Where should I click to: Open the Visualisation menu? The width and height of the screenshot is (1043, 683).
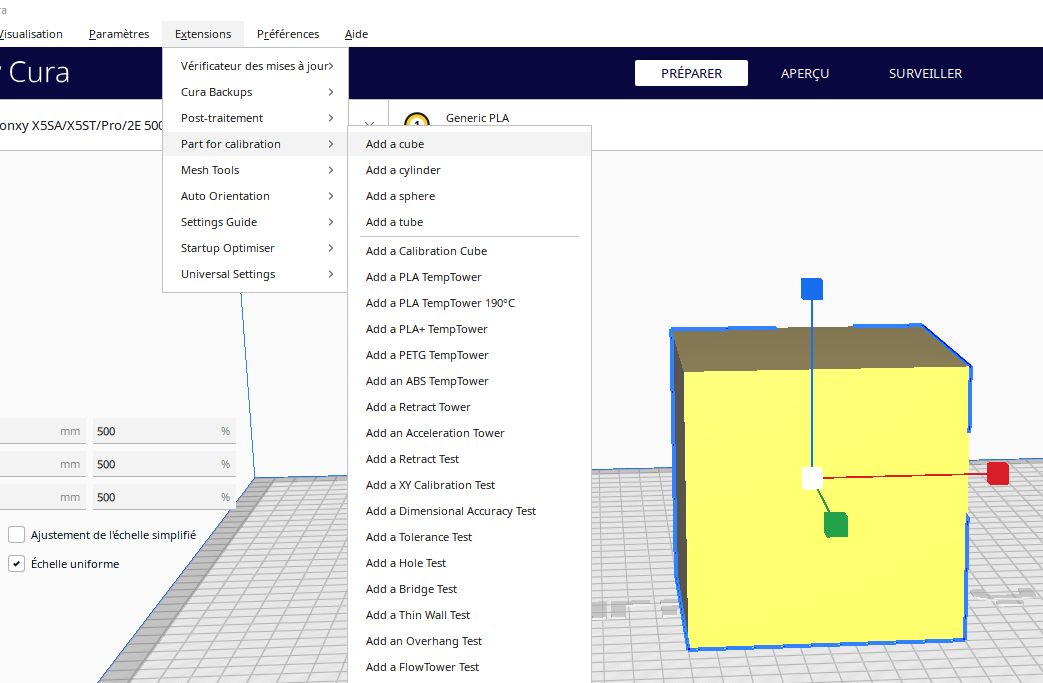pyautogui.click(x=31, y=34)
